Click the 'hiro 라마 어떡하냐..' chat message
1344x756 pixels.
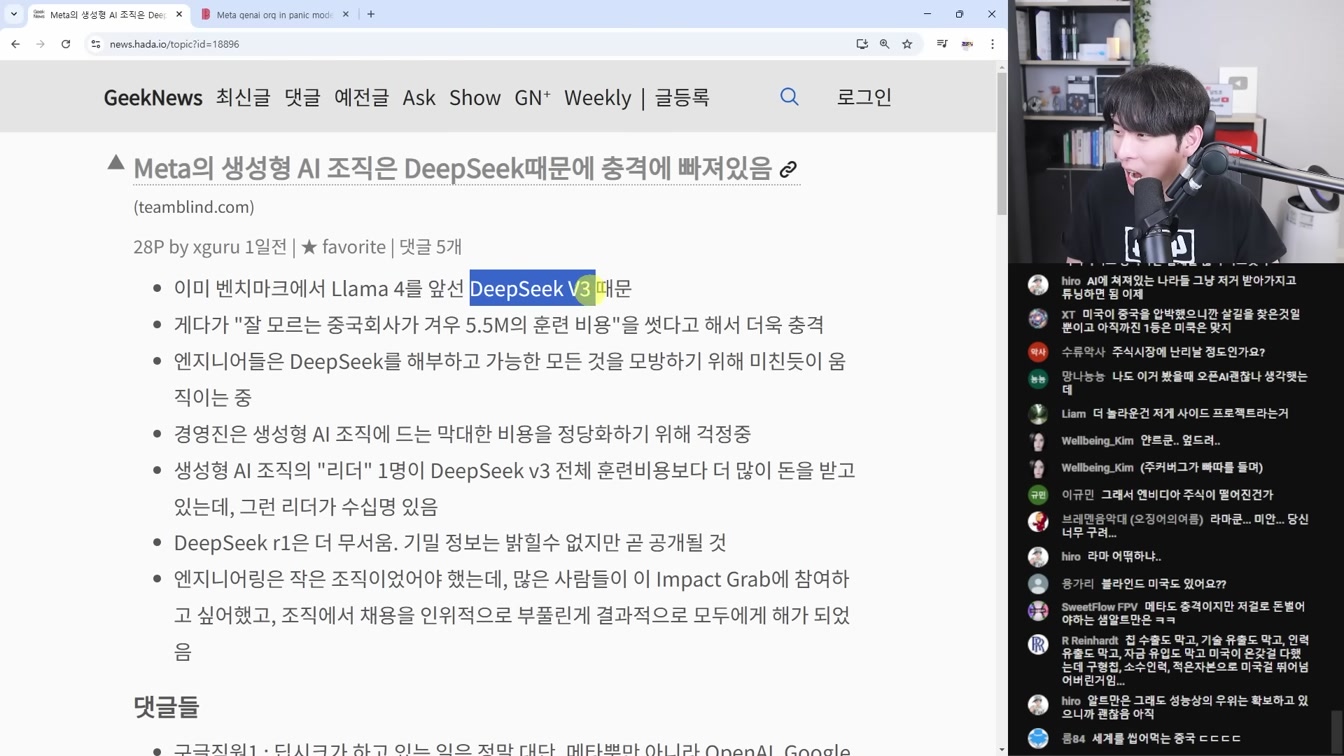pos(1111,556)
